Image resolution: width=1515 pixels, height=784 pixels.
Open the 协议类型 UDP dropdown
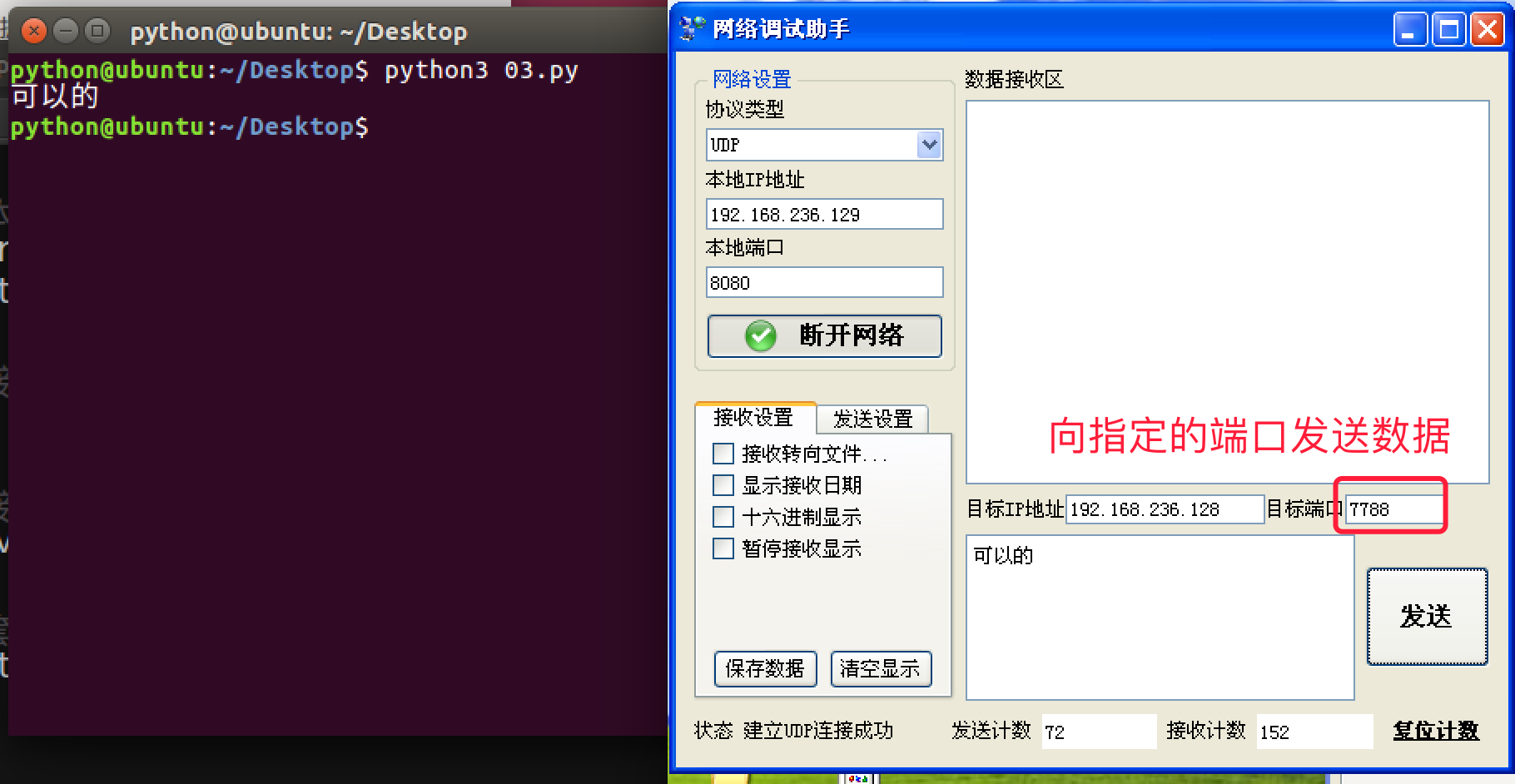928,144
